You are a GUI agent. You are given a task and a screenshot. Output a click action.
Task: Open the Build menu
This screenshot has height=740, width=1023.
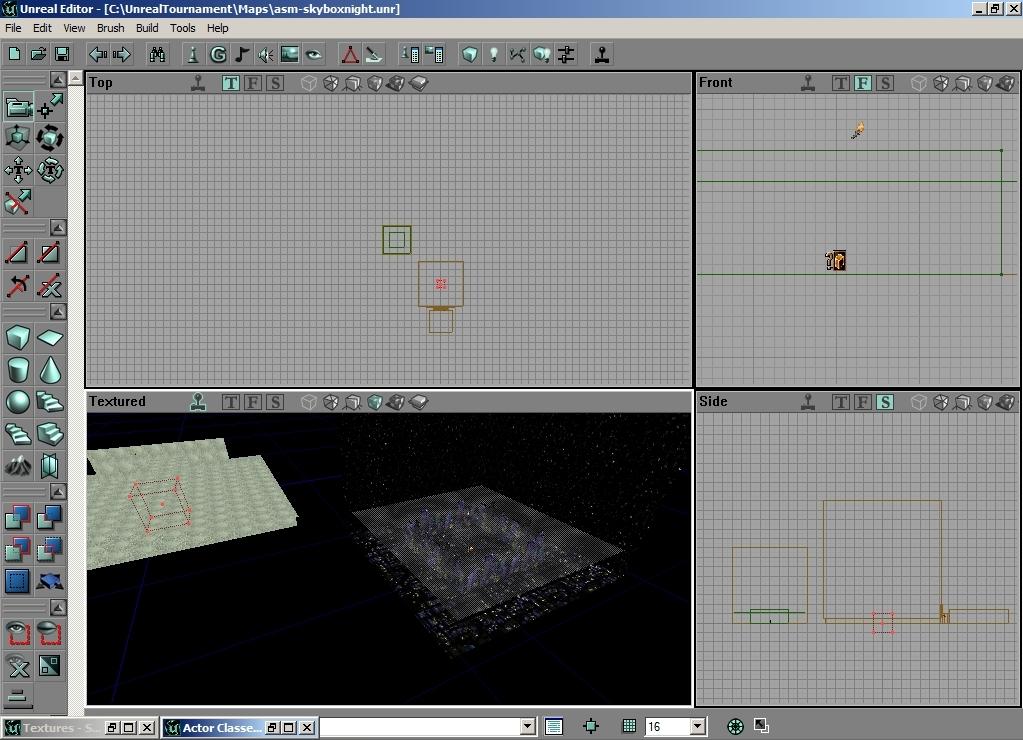click(147, 28)
